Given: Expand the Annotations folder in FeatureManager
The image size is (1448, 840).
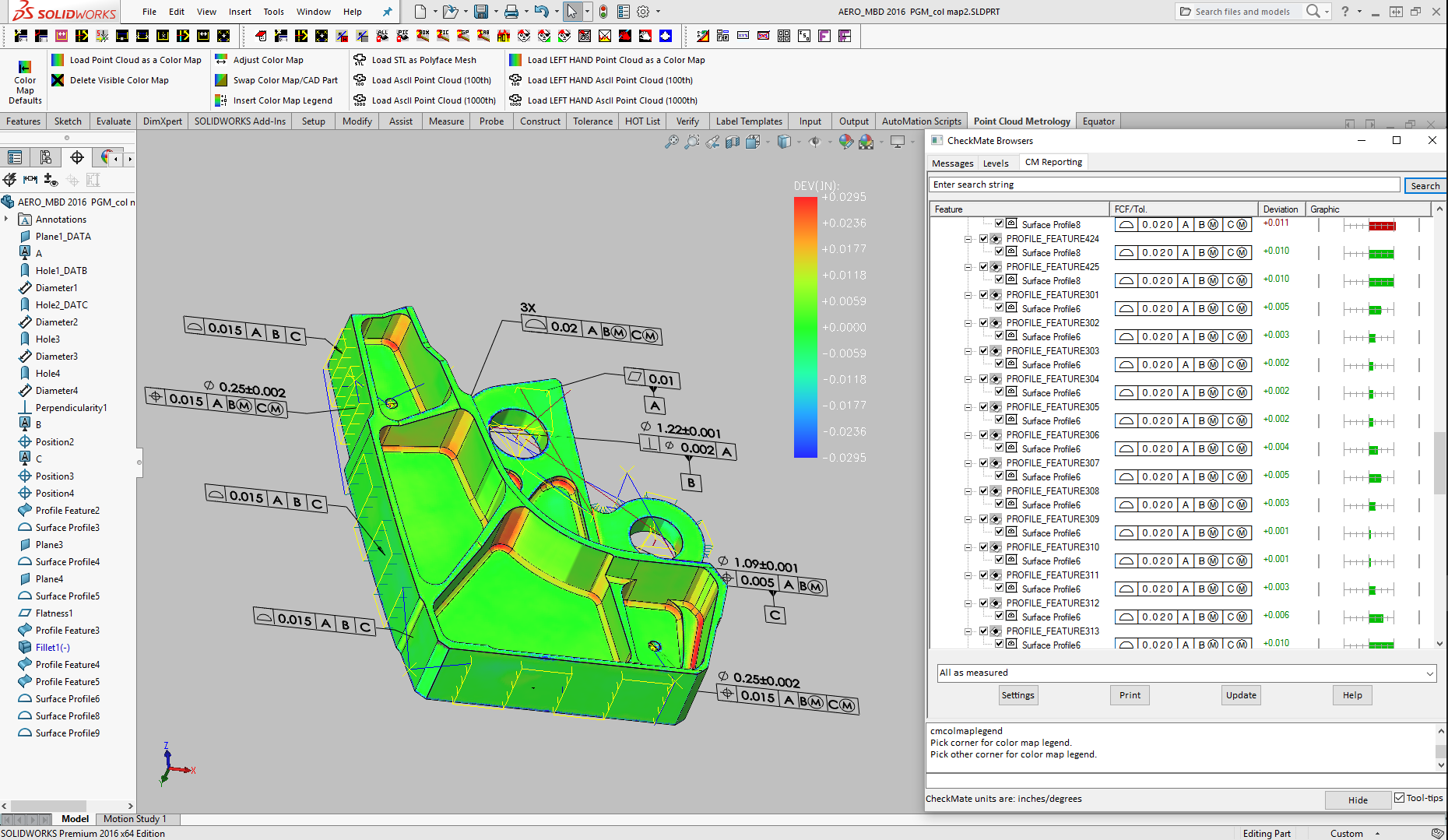Looking at the screenshot, I should click(x=6, y=219).
